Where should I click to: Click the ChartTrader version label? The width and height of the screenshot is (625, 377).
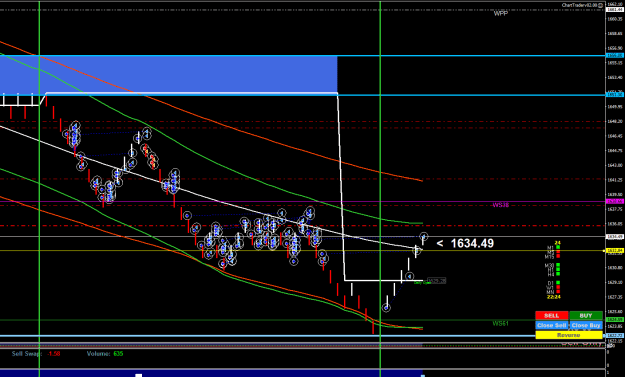coord(580,5)
